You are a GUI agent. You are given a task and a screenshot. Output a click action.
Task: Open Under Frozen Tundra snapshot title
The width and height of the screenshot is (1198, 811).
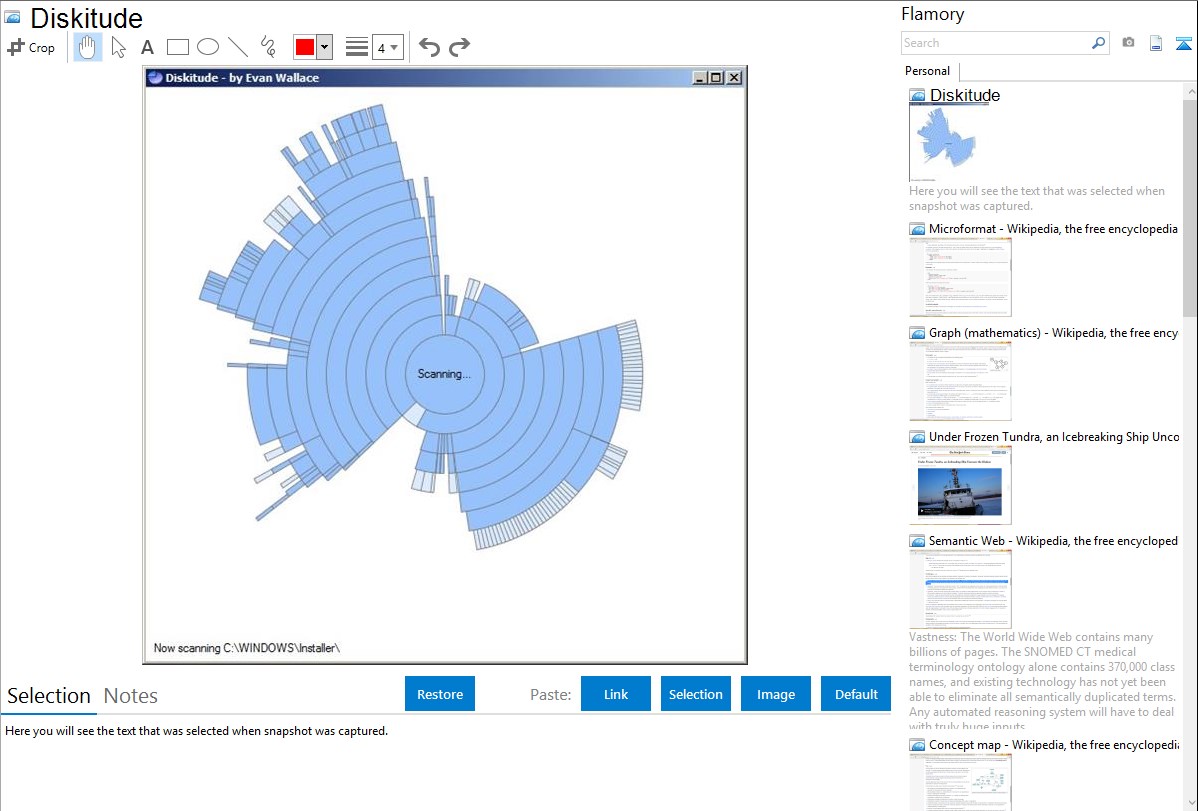(x=1054, y=437)
